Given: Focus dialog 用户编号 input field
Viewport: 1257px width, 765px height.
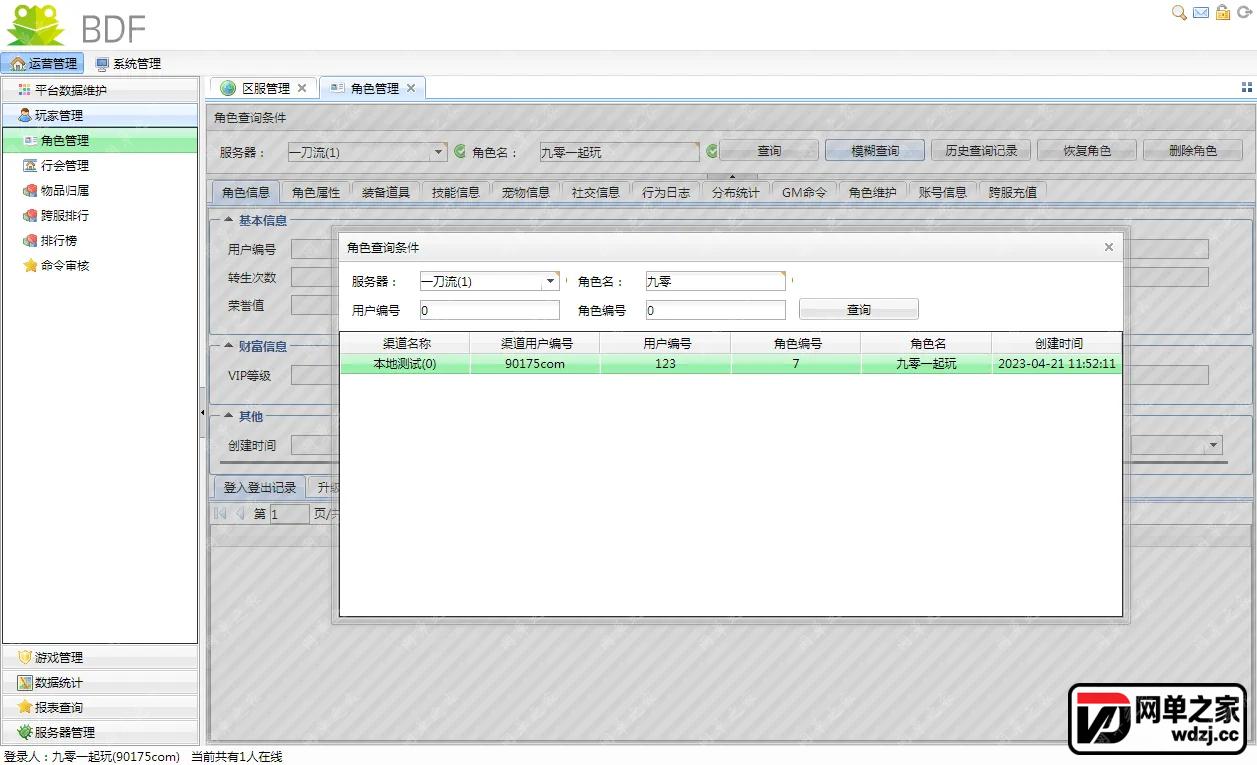Looking at the screenshot, I should (x=490, y=310).
